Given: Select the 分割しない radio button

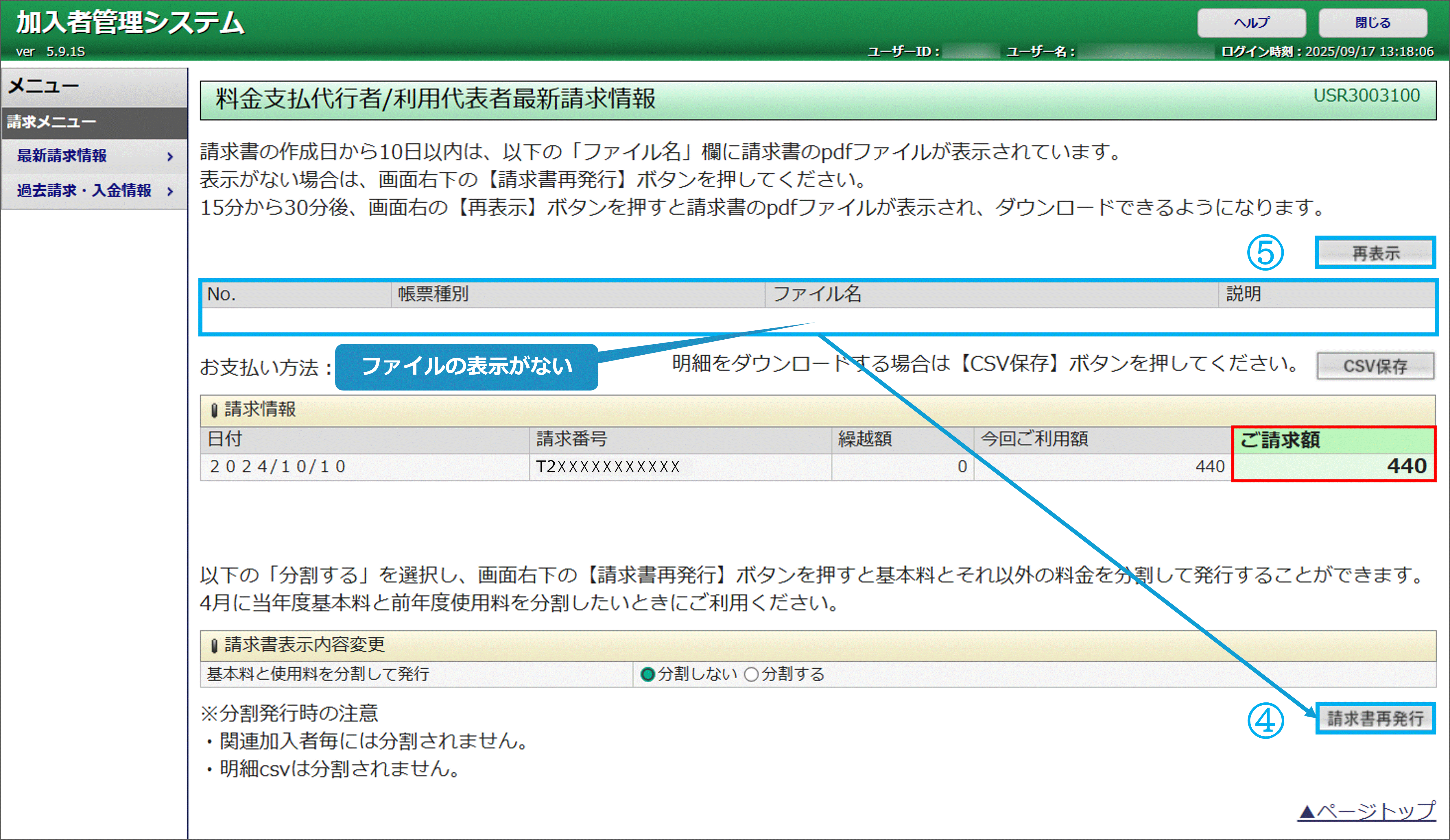Looking at the screenshot, I should coord(647,674).
